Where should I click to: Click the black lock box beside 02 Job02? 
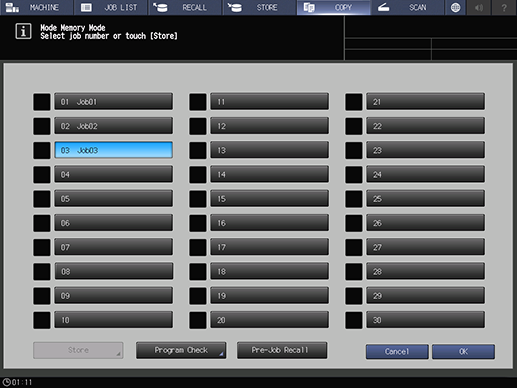click(42, 126)
